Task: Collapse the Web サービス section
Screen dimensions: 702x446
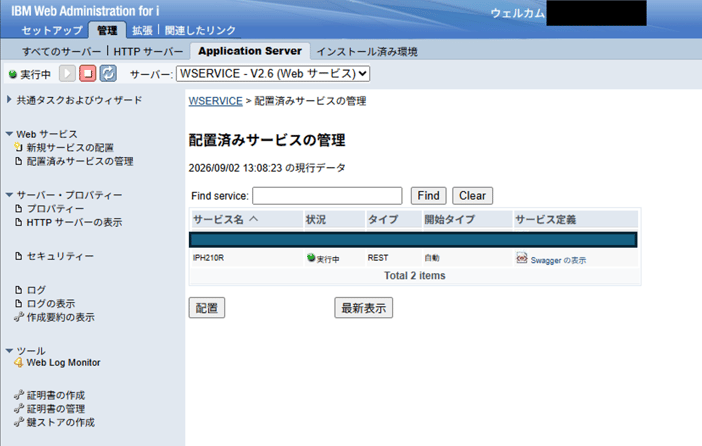Action: pyautogui.click(x=9, y=134)
